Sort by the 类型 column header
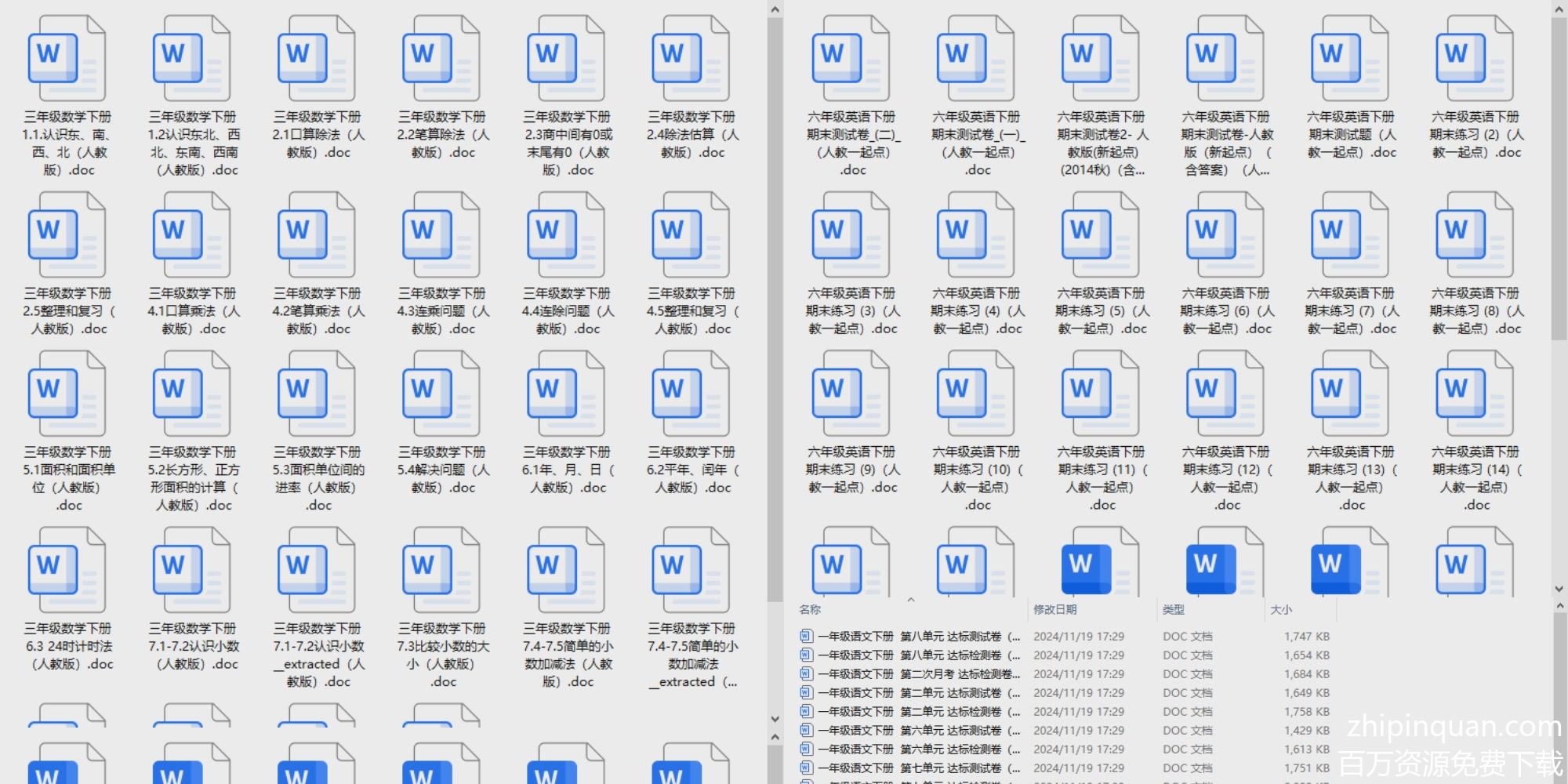The height and width of the screenshot is (784, 1568). point(1174,610)
